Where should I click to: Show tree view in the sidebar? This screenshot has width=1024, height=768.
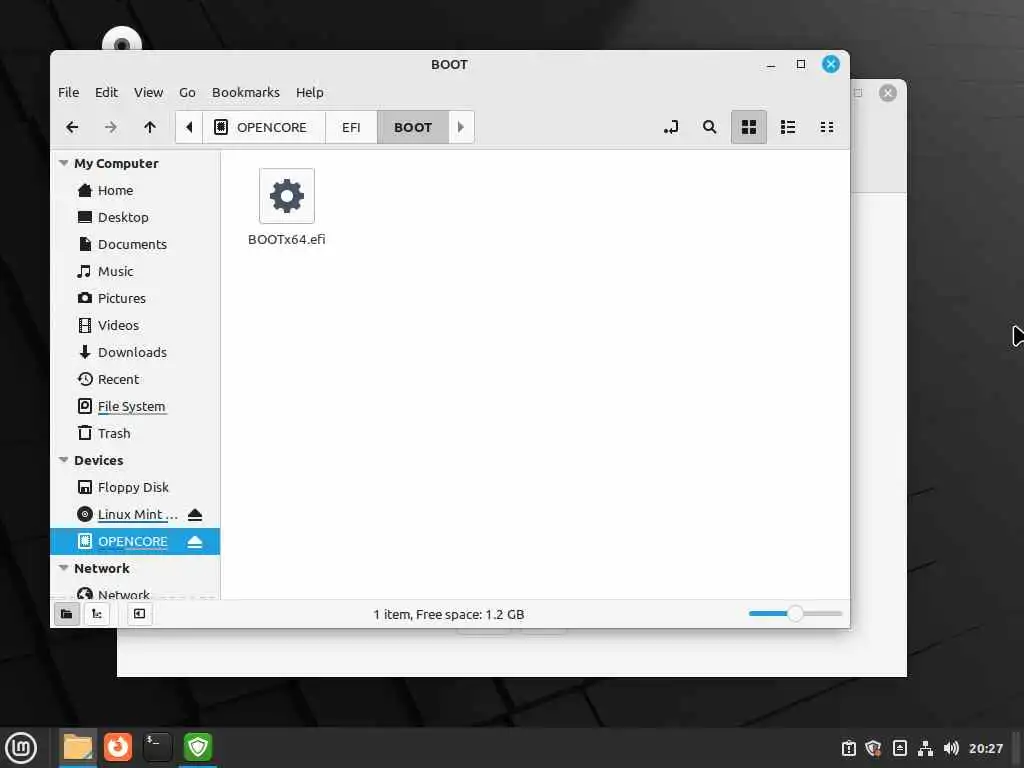click(x=97, y=614)
